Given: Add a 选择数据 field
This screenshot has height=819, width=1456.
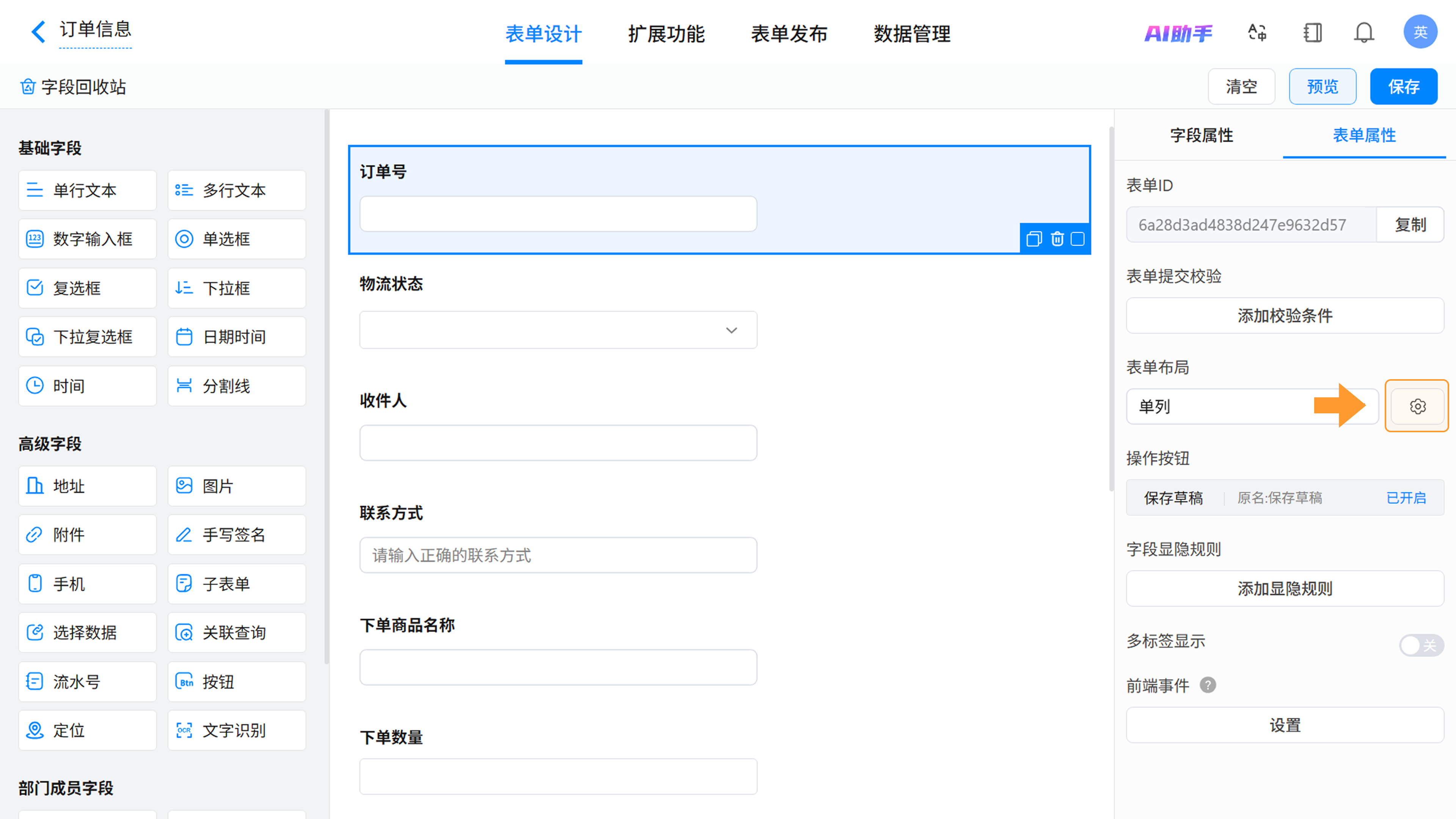Looking at the screenshot, I should point(87,632).
